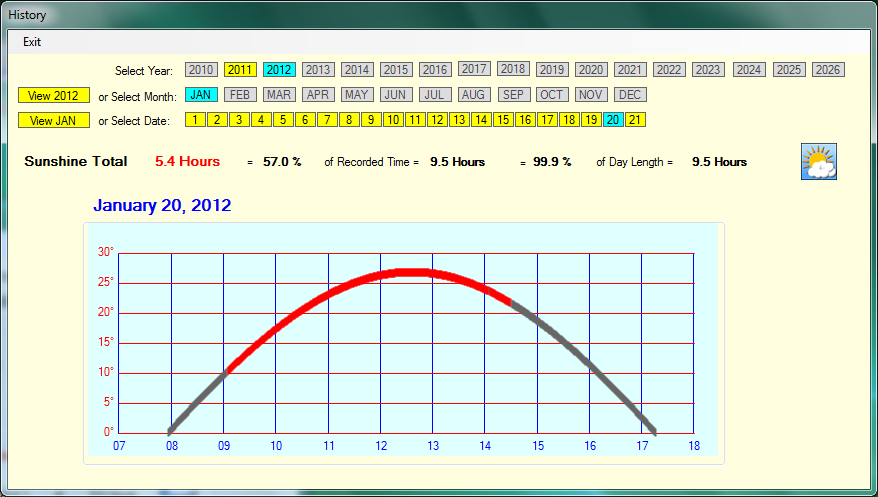
Task: Select year 2018
Action: (513, 68)
